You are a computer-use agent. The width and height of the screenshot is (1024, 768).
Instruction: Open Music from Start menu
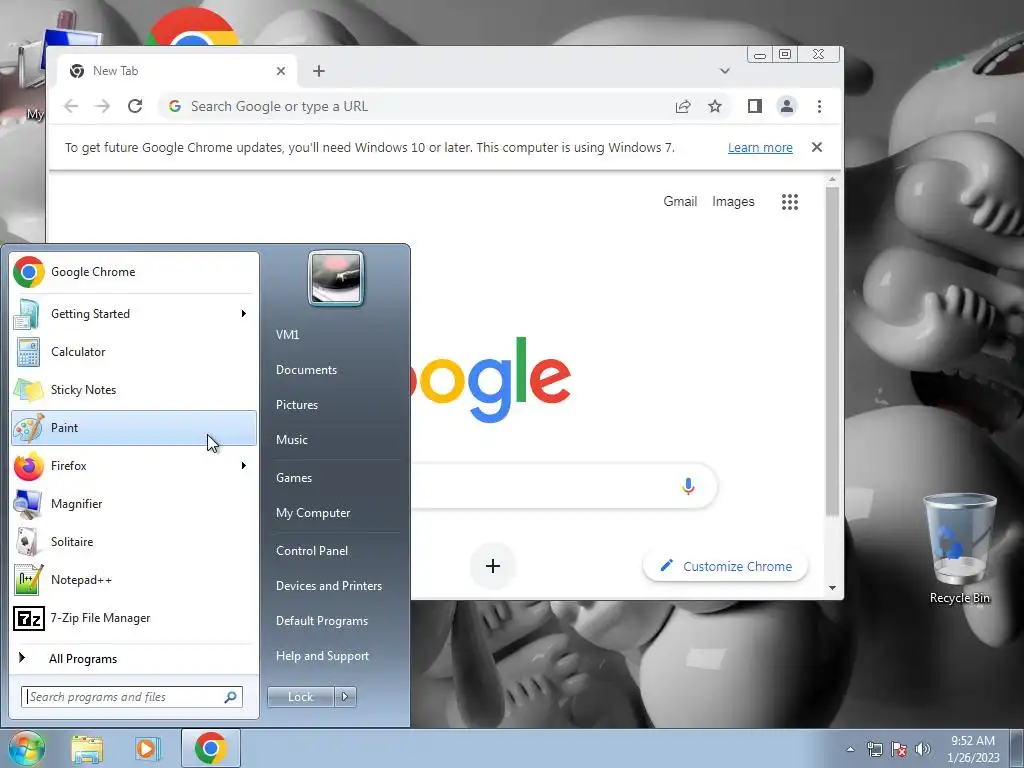pos(291,440)
